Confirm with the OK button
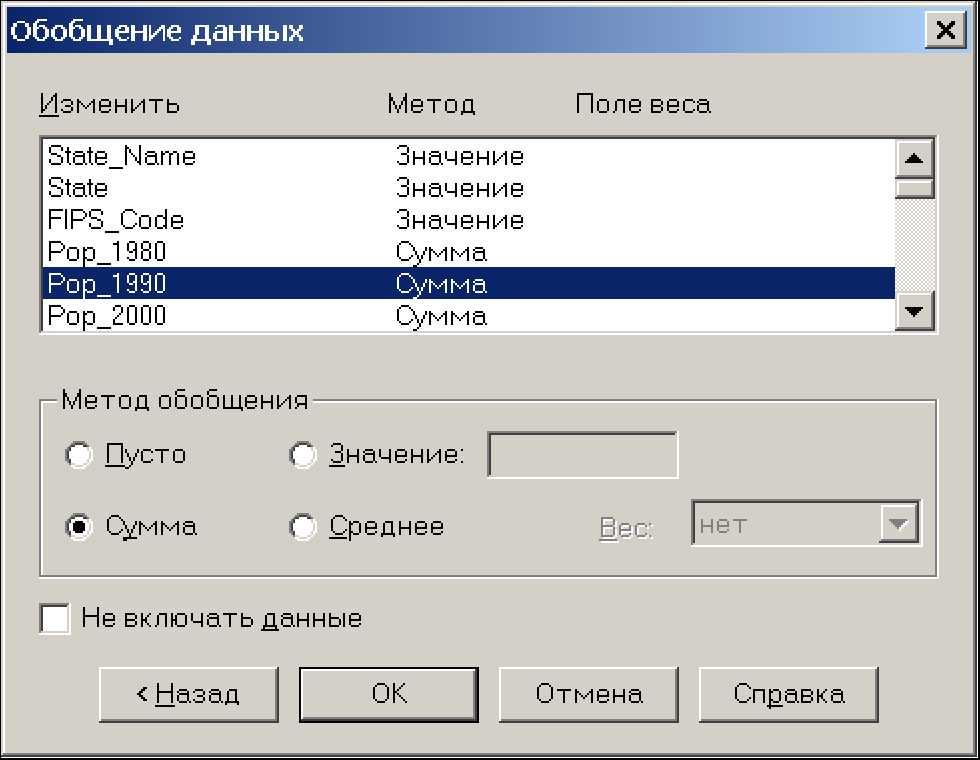 [x=389, y=694]
